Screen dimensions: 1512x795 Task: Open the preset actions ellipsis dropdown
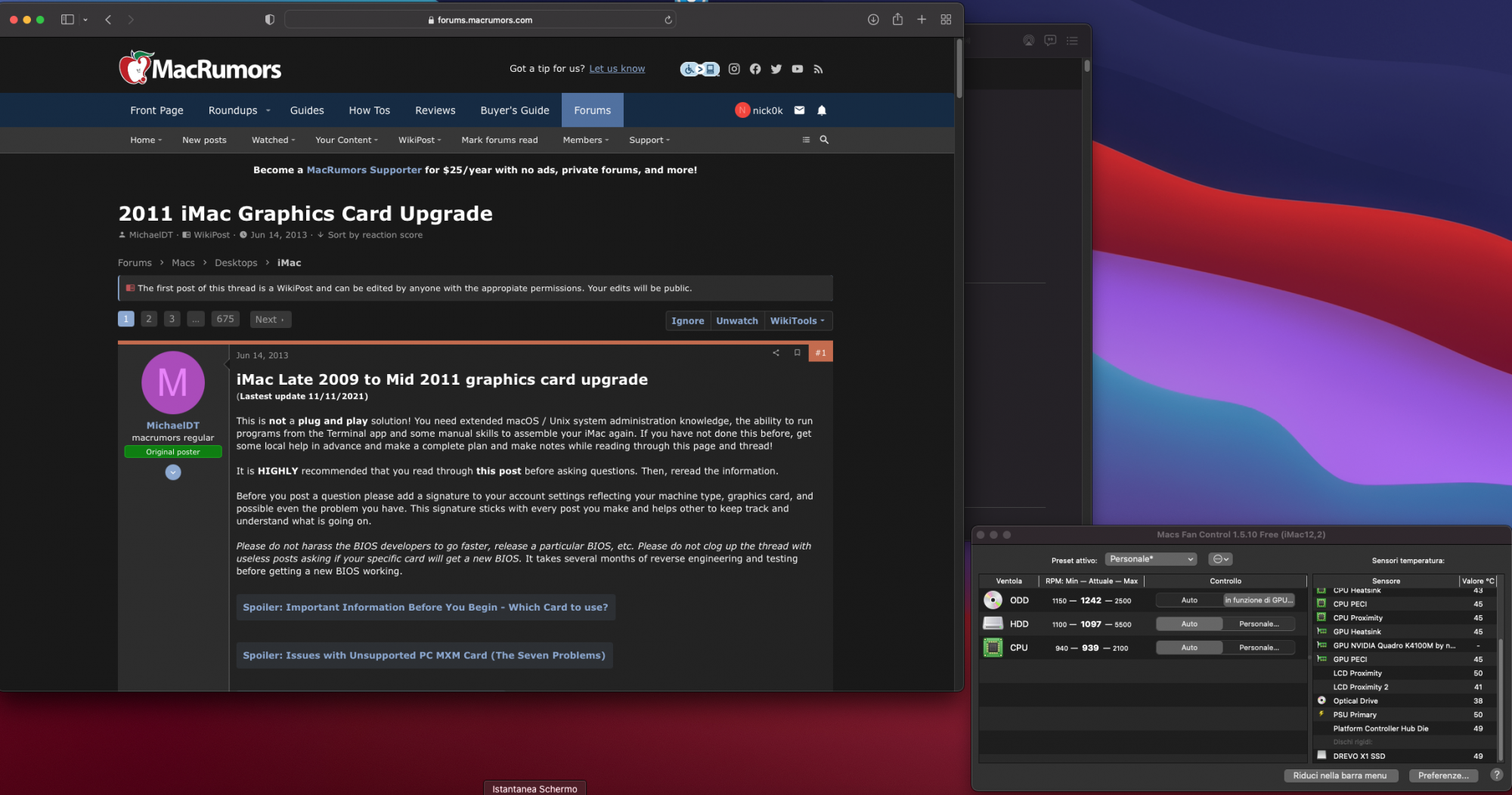point(1220,559)
